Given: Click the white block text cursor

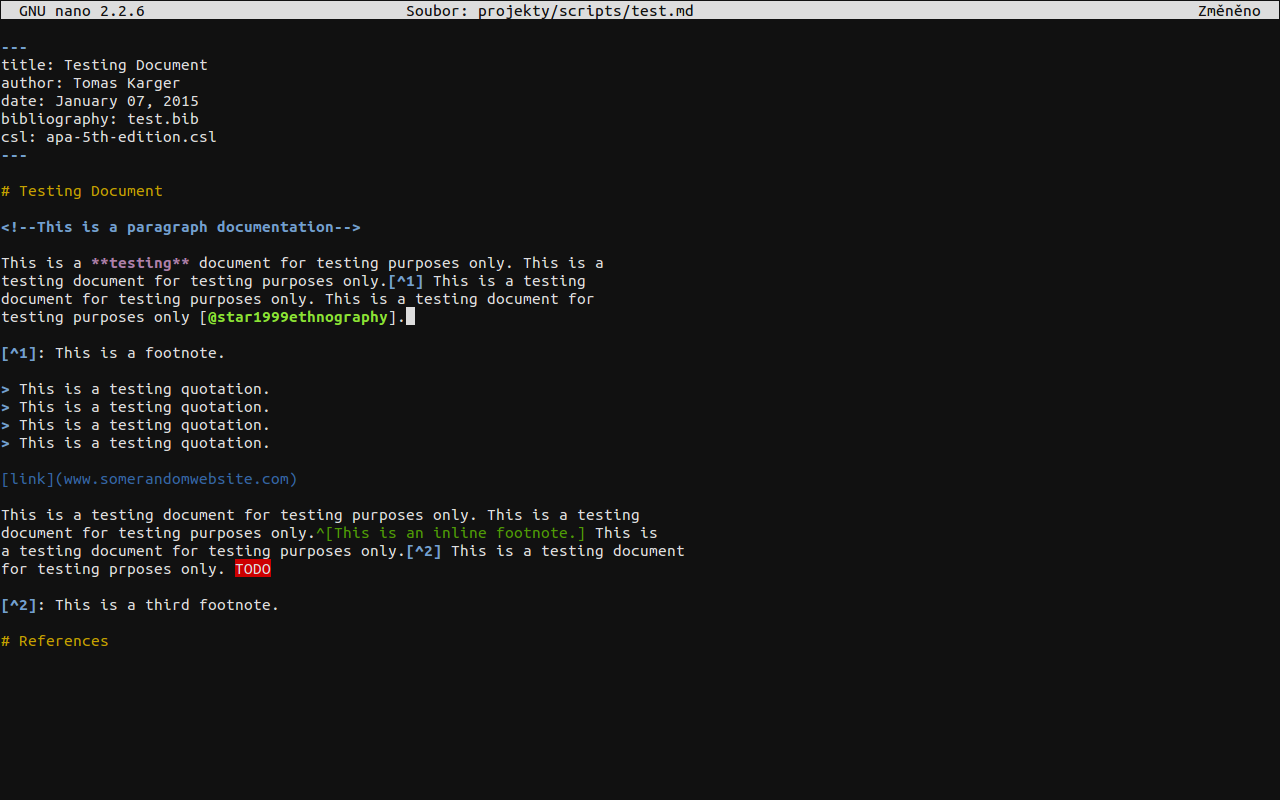Looking at the screenshot, I should [410, 317].
